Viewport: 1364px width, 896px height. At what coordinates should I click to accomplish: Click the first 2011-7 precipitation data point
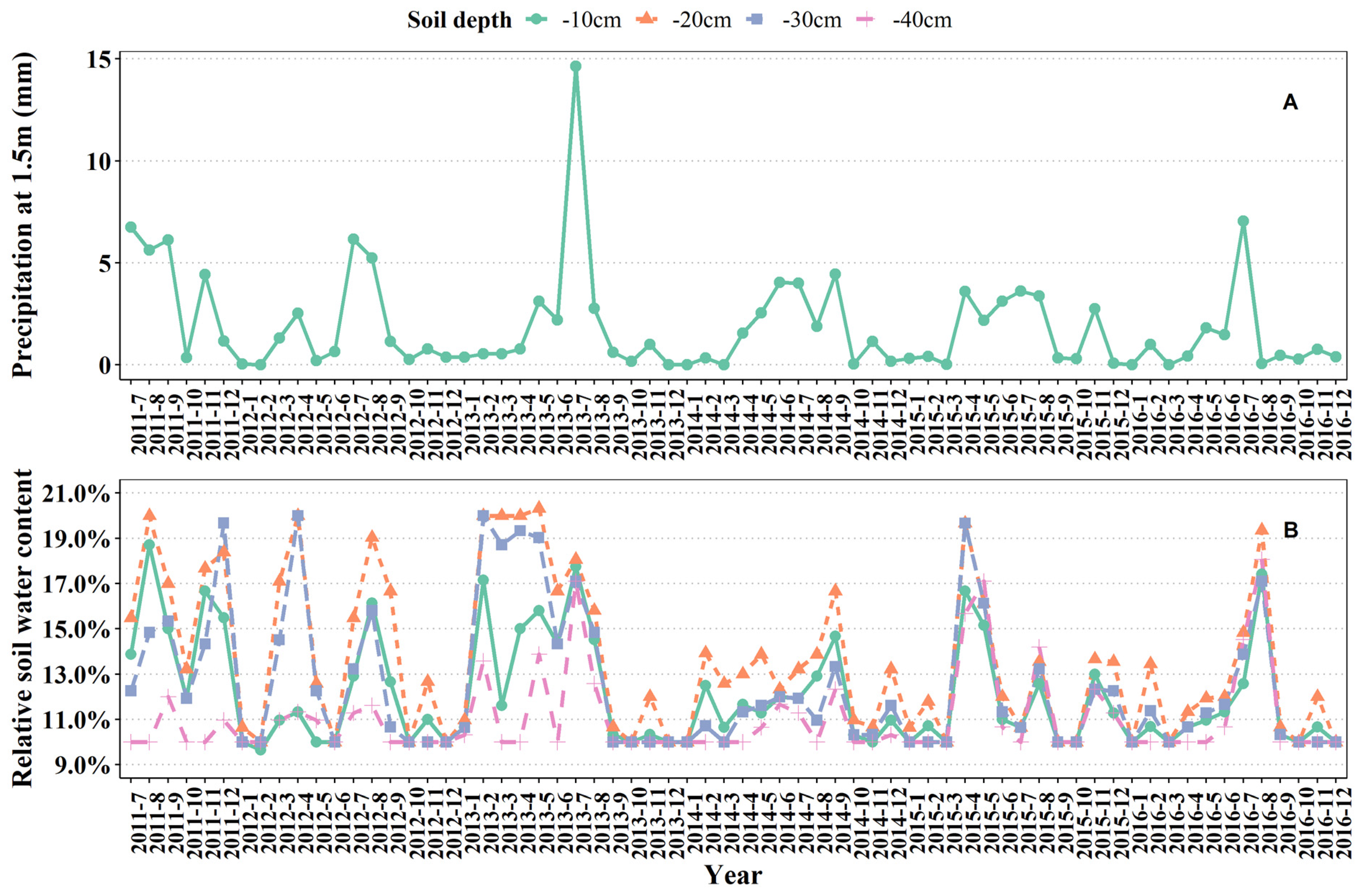[131, 227]
